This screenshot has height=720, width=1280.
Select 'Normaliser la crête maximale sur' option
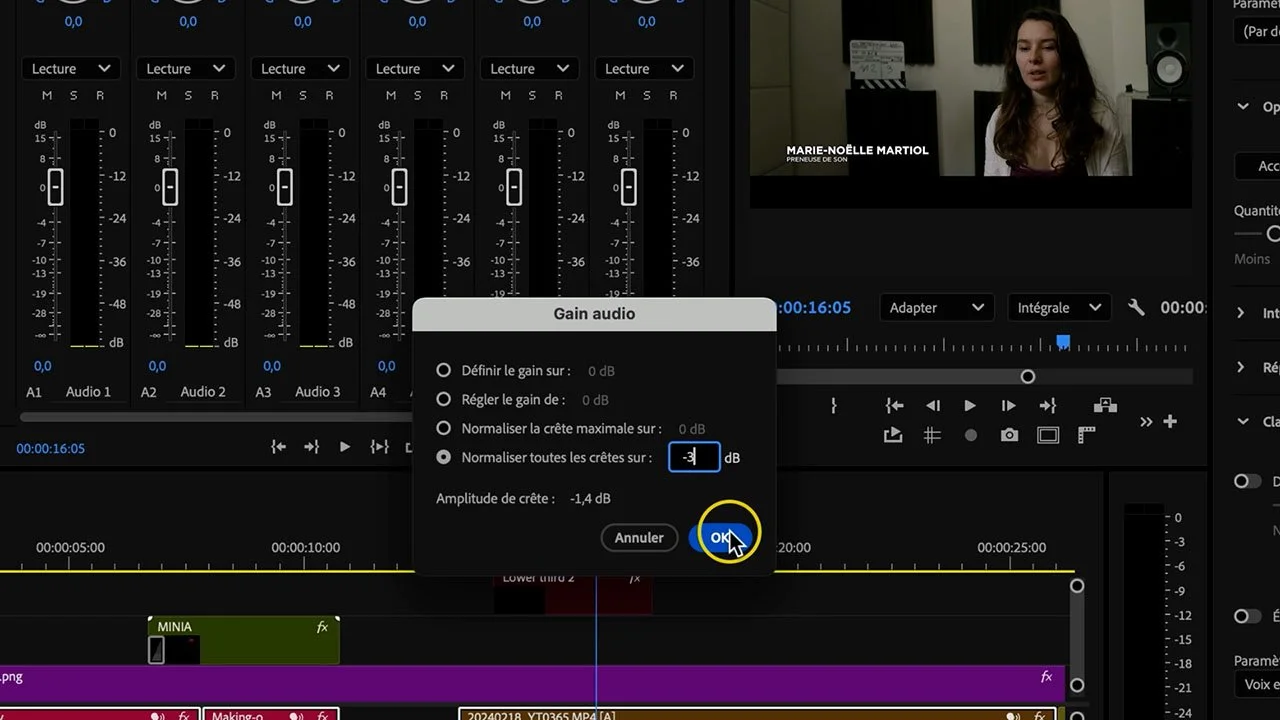pyautogui.click(x=444, y=428)
